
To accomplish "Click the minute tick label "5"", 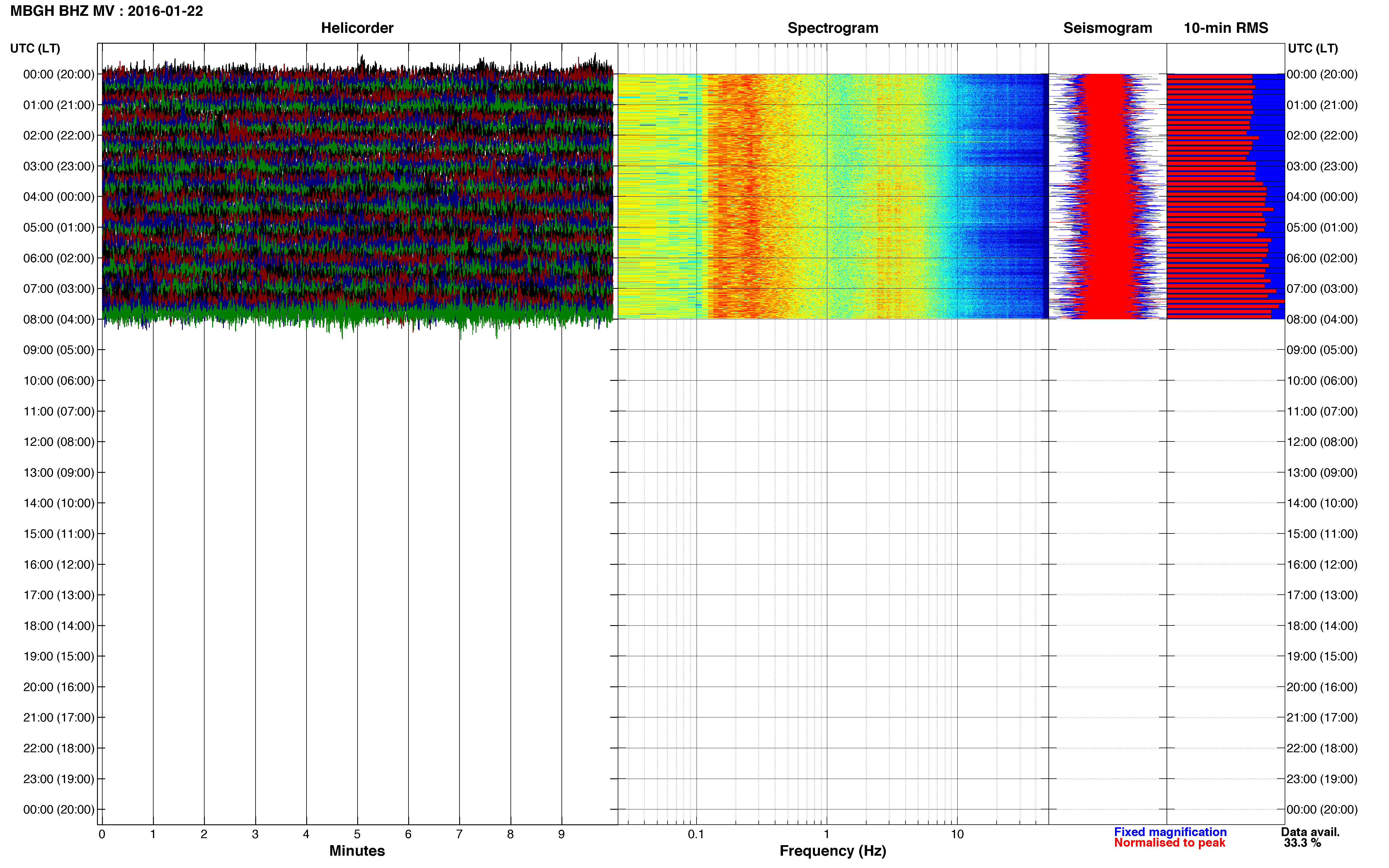I will click(x=357, y=834).
